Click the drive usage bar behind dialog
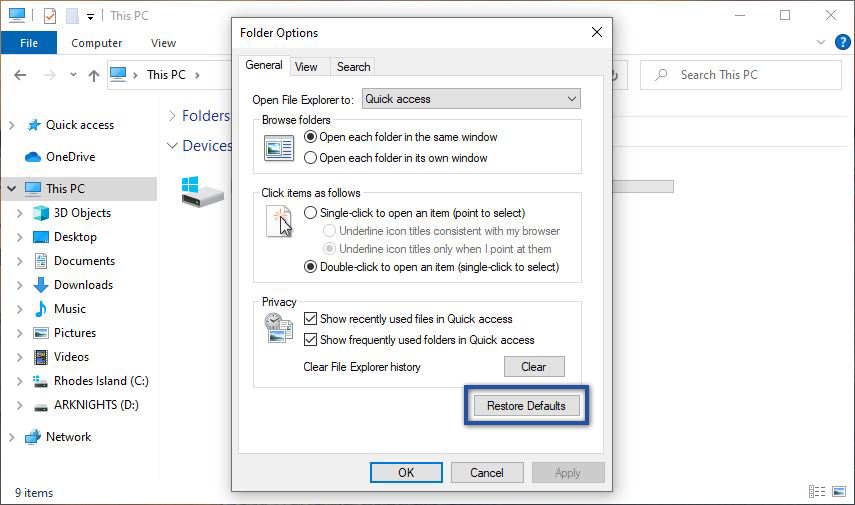The width and height of the screenshot is (855, 505). click(x=643, y=187)
